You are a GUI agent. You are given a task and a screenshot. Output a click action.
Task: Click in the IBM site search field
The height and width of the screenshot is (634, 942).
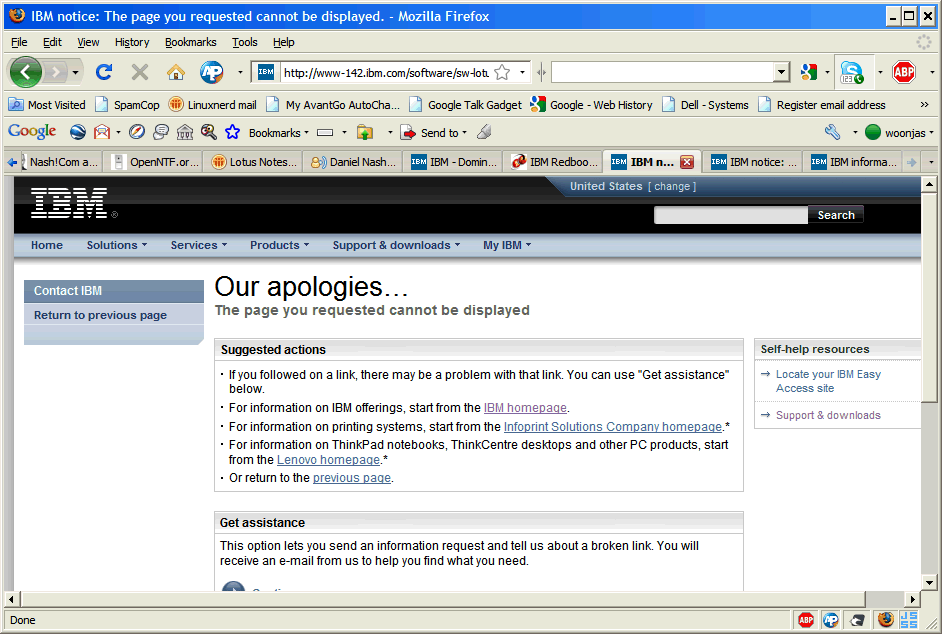click(731, 215)
